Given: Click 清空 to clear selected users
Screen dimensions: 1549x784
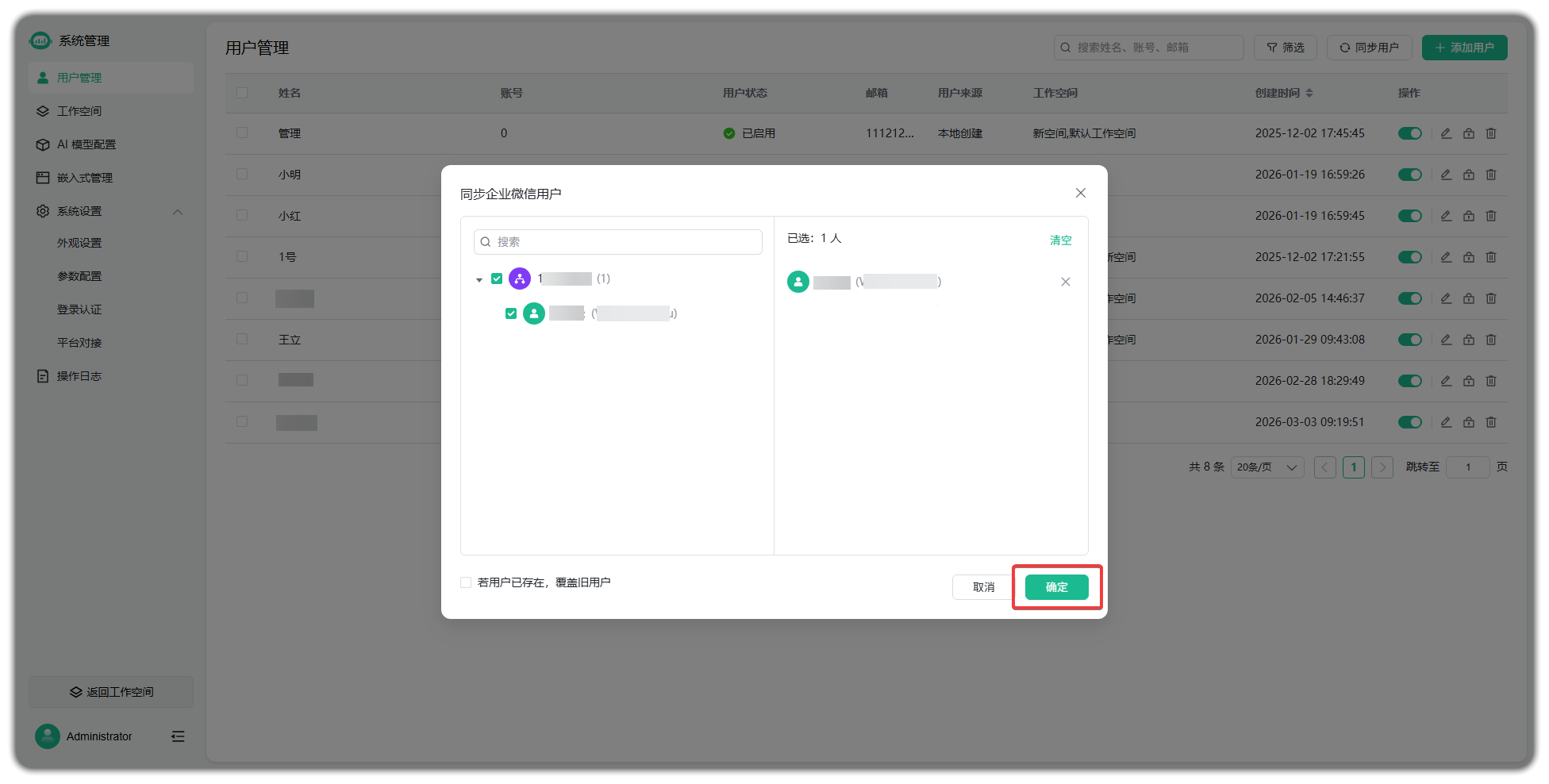Looking at the screenshot, I should [x=1060, y=240].
